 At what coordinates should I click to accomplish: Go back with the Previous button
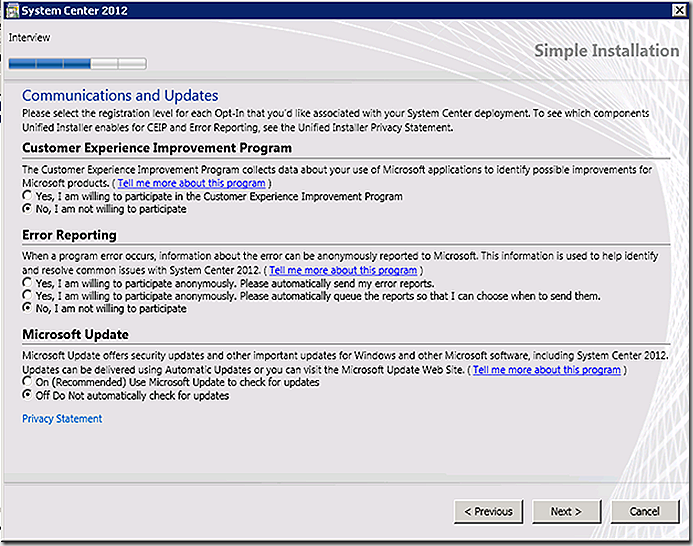(488, 512)
